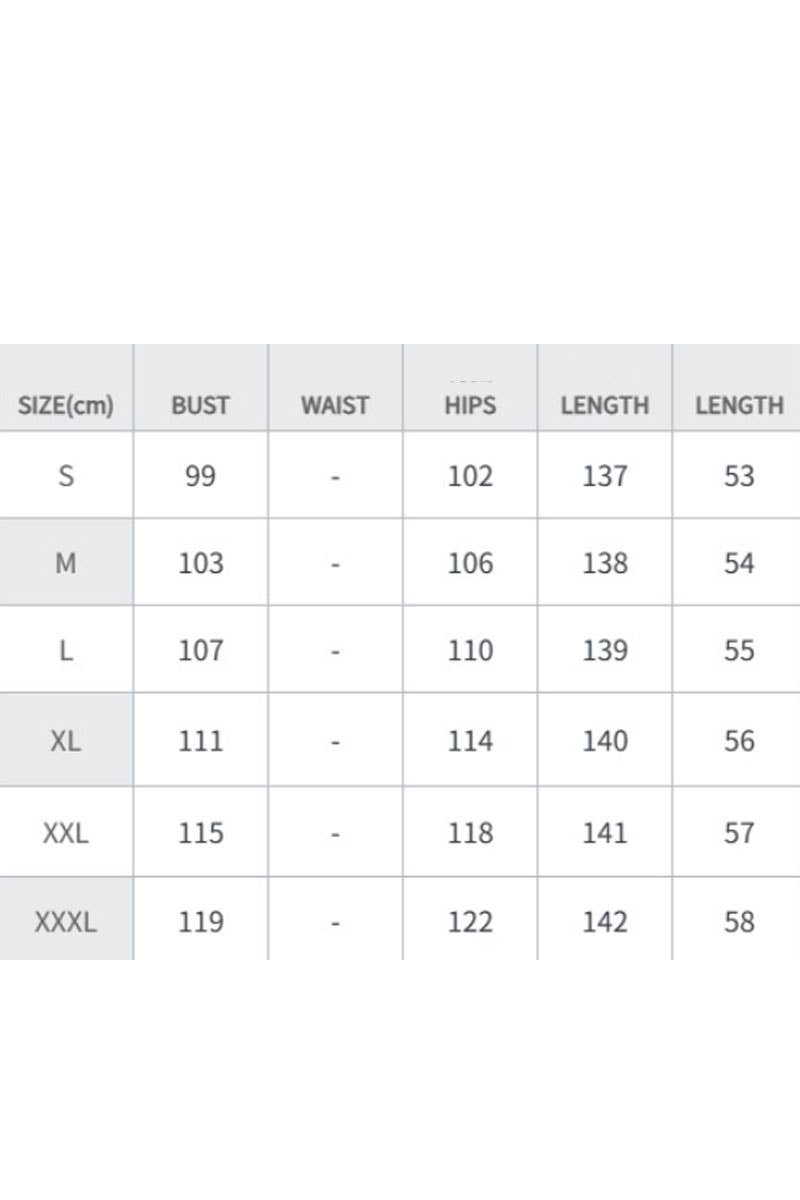This screenshot has width=800, height=1200.
Task: Select the waist dash in XL row
Action: 335,742
